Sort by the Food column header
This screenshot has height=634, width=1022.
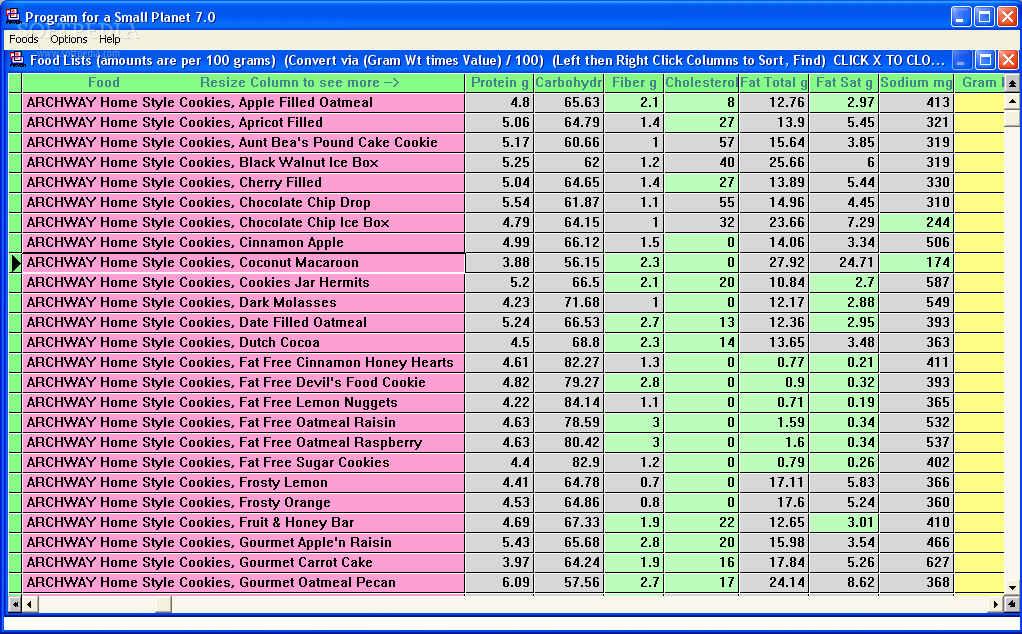pyautogui.click(x=244, y=83)
